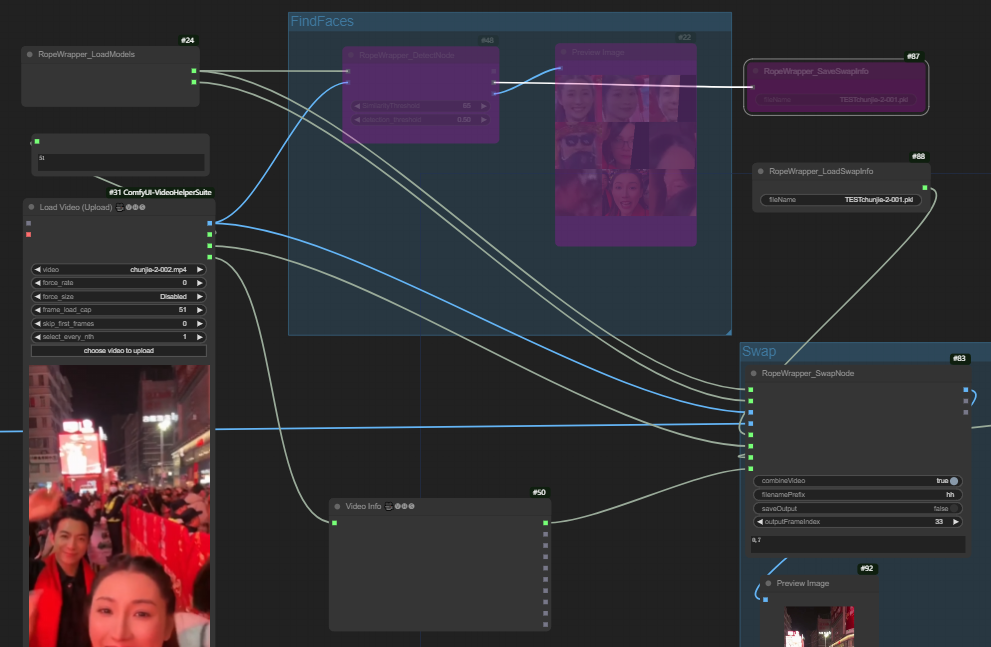Image resolution: width=991 pixels, height=647 pixels.
Task: Click the #31 ComfyUI-VideoHelperSuite badge
Action: (x=160, y=192)
